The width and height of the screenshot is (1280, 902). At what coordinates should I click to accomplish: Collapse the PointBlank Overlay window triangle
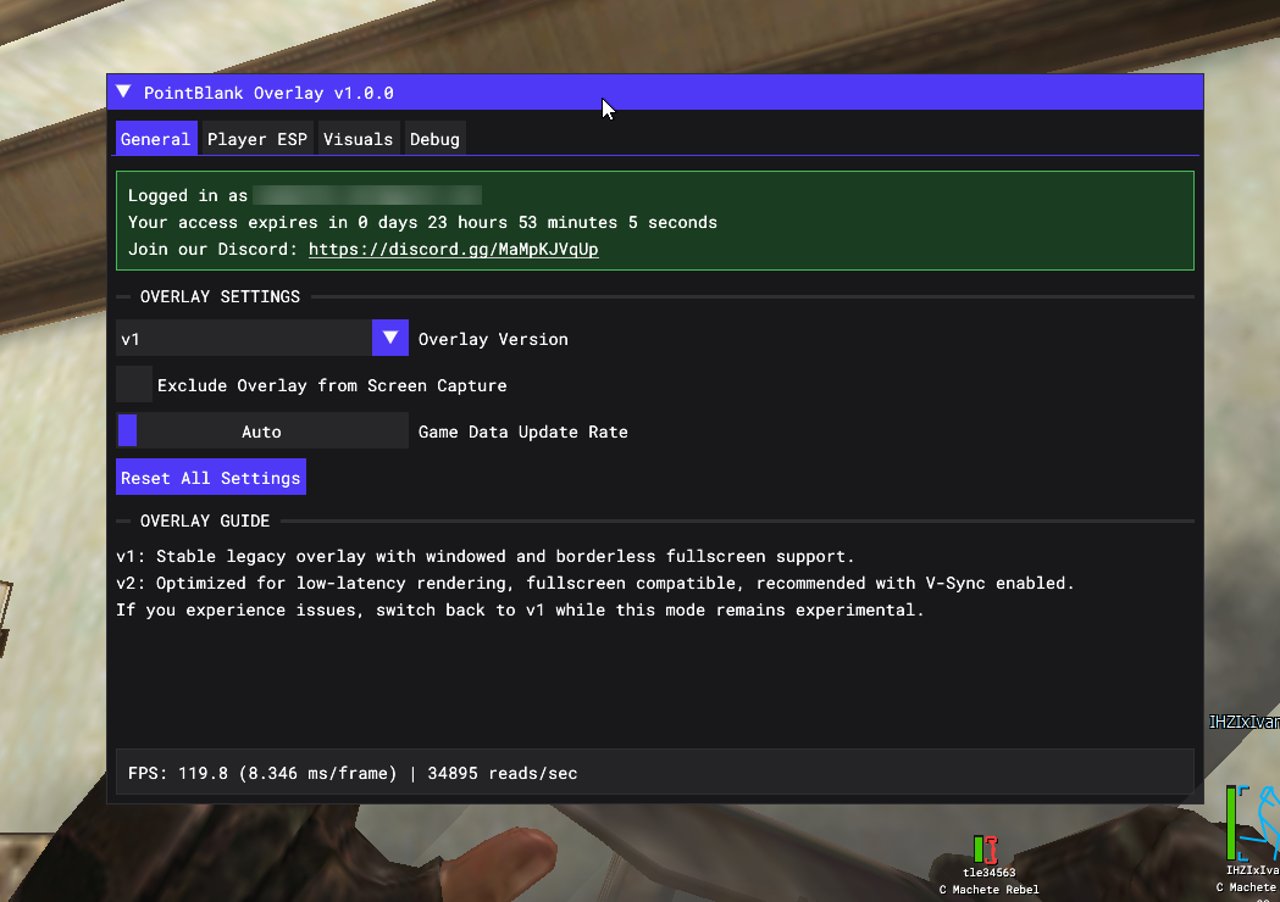[x=123, y=92]
